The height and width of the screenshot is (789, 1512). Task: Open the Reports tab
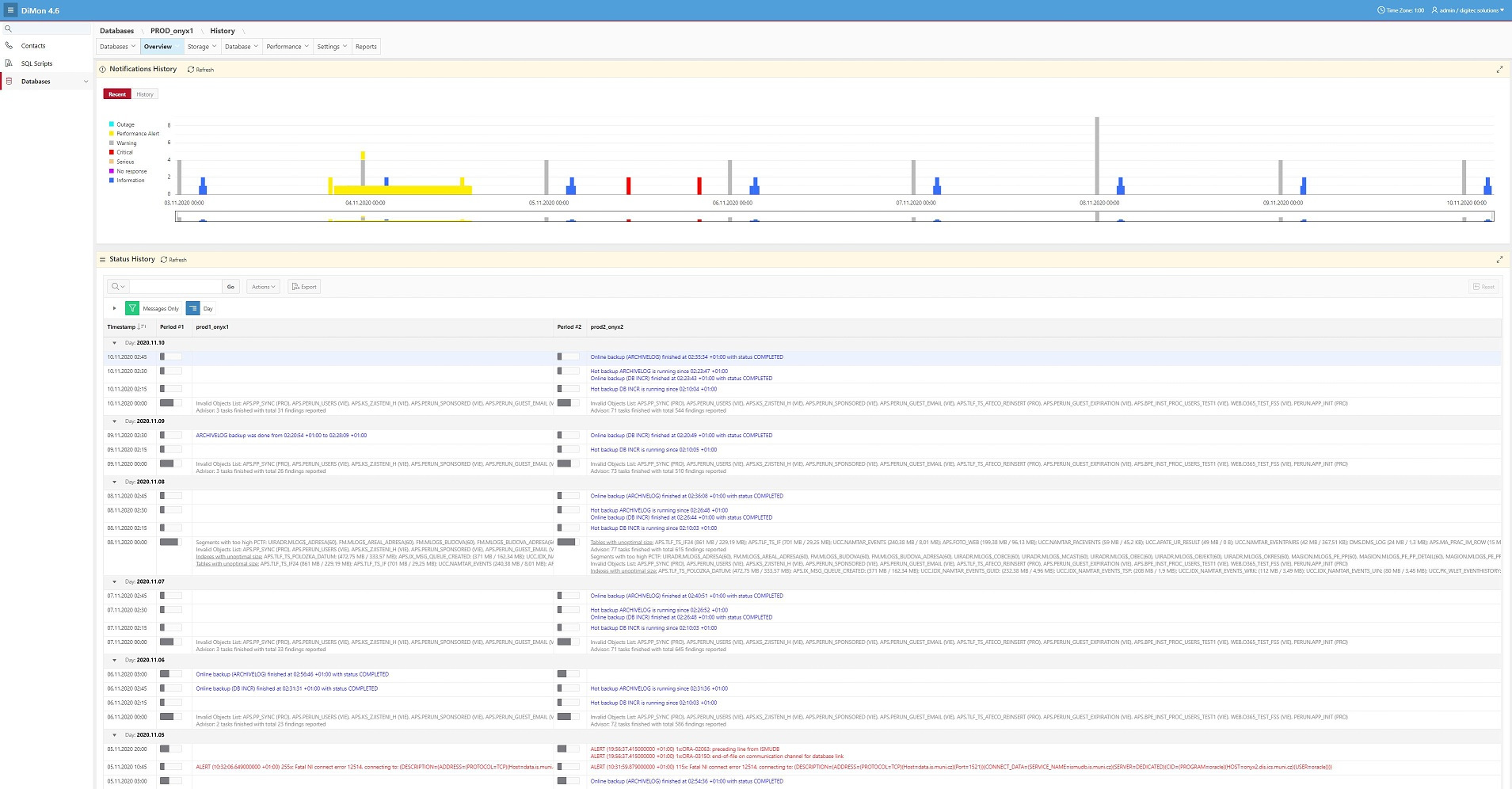pyautogui.click(x=366, y=47)
